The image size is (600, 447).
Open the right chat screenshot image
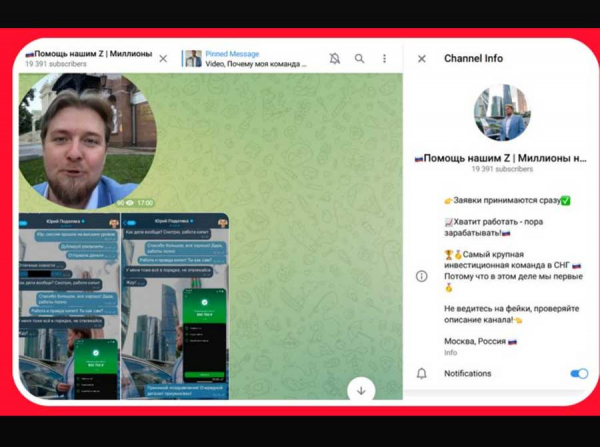175,308
